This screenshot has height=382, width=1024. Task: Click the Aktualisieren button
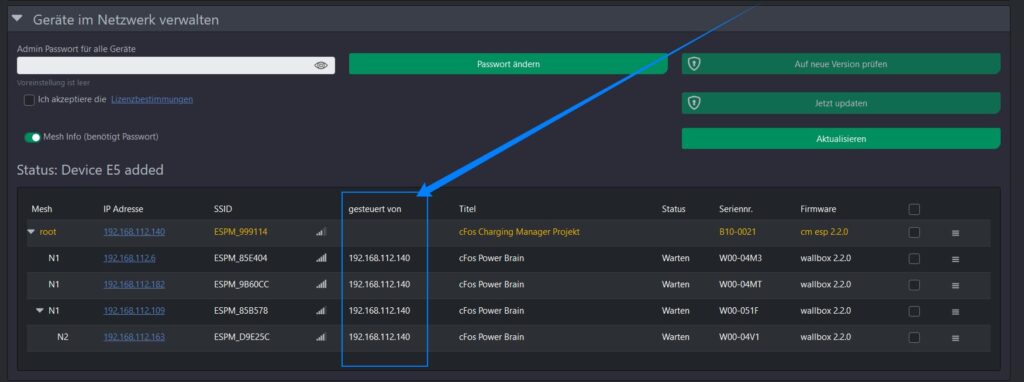(x=841, y=138)
